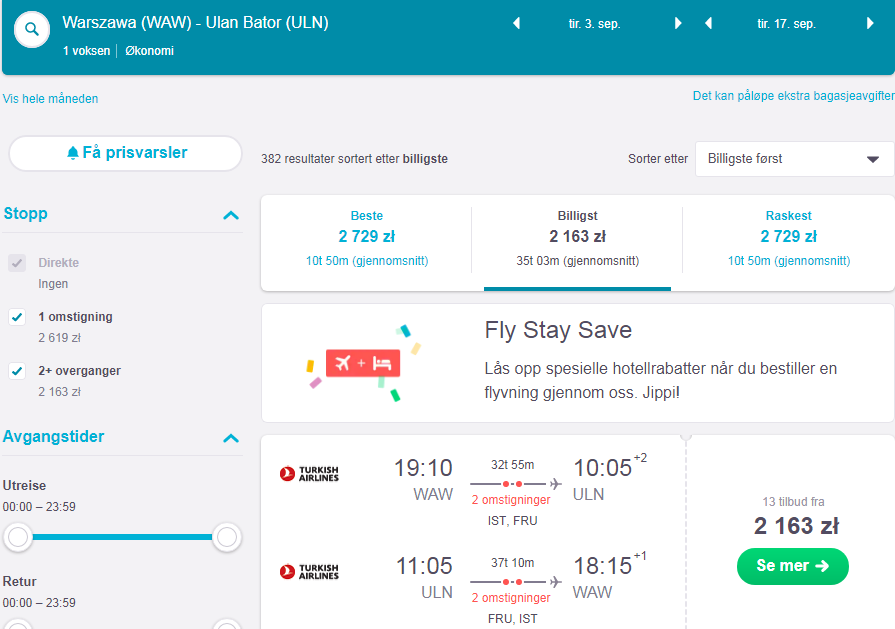Go to next return date after 17. sep.
The image size is (895, 629).
(x=870, y=23)
